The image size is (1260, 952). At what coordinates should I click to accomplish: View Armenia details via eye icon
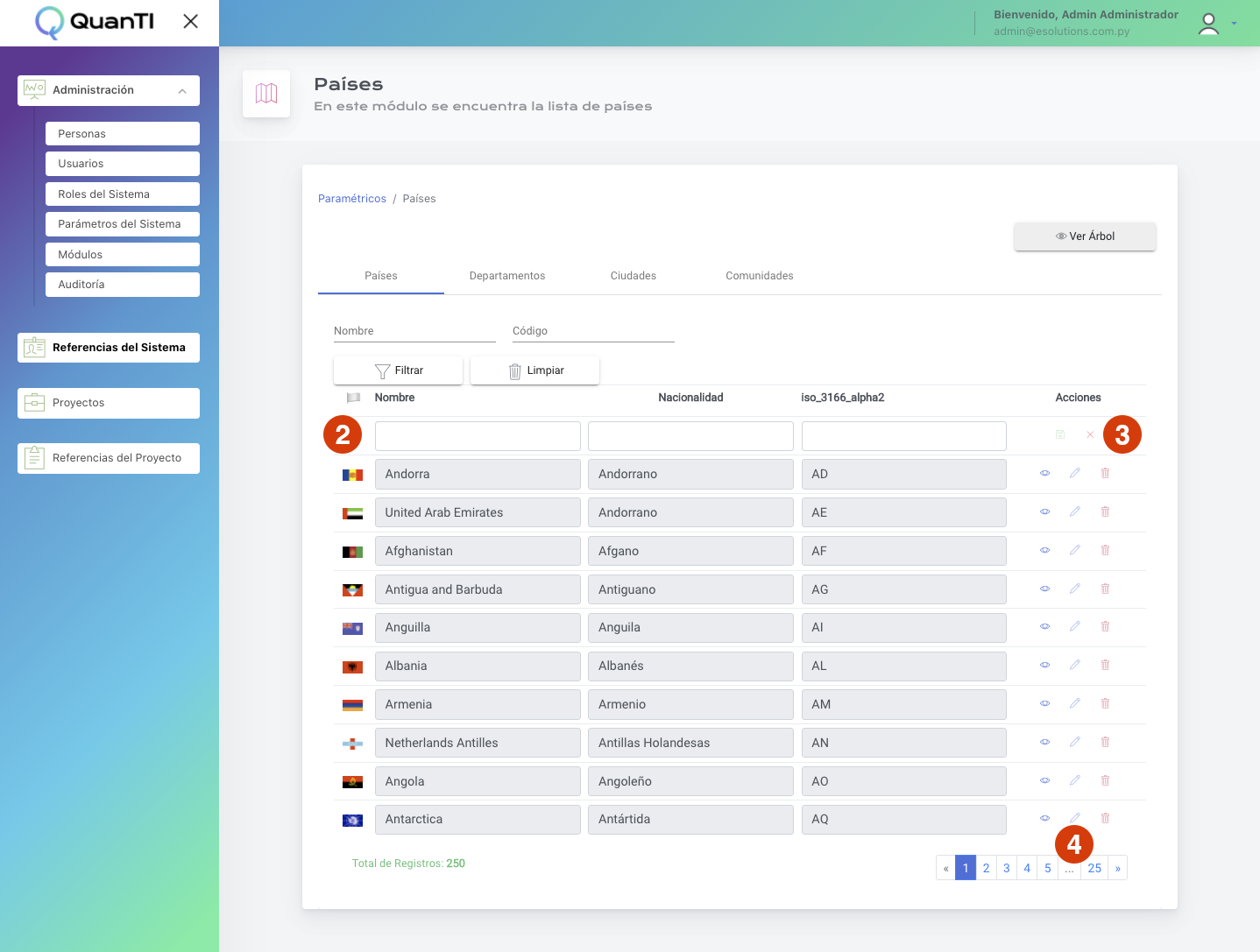pos(1044,703)
